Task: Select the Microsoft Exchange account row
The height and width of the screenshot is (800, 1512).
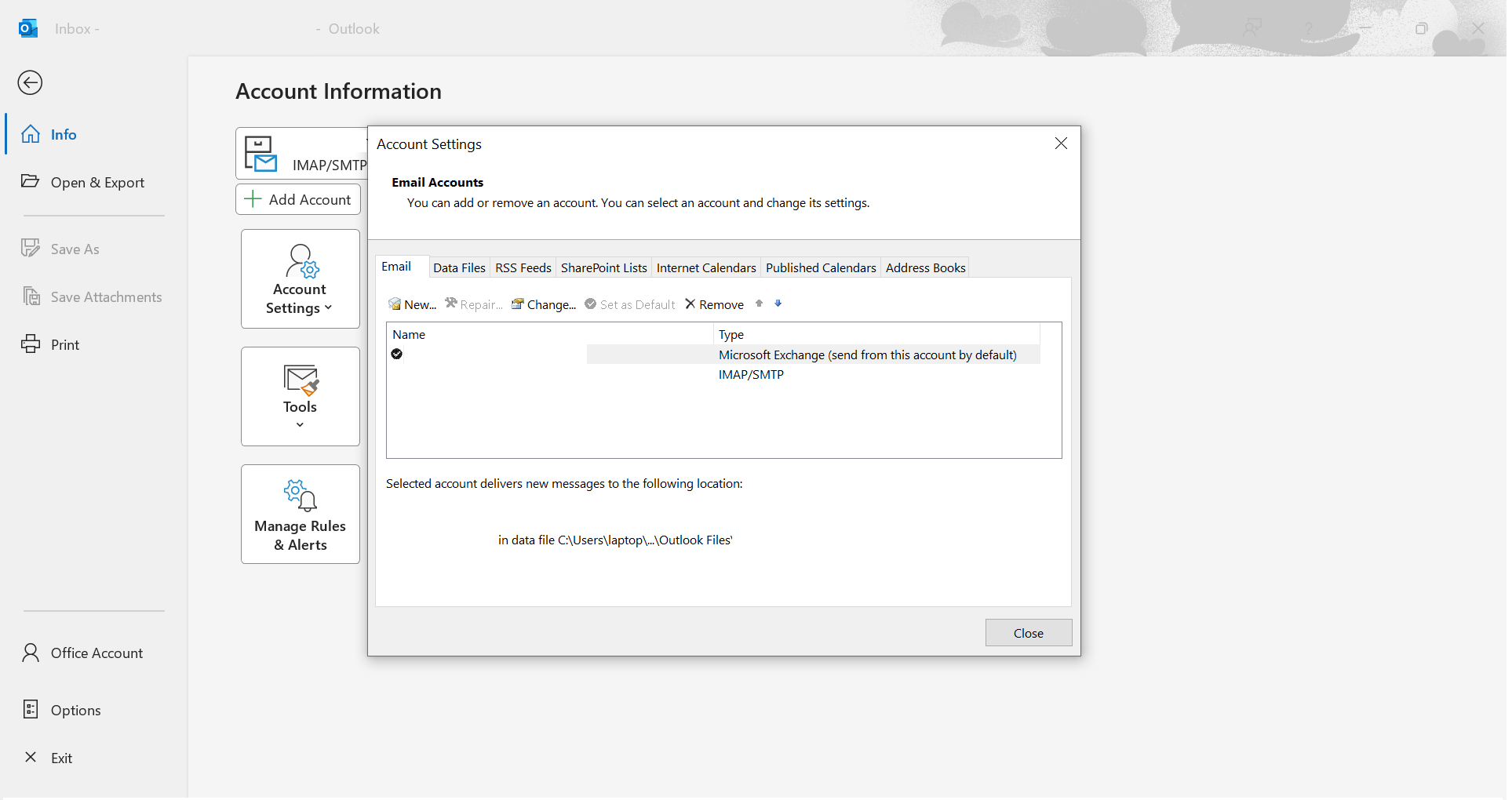Action: (x=714, y=355)
